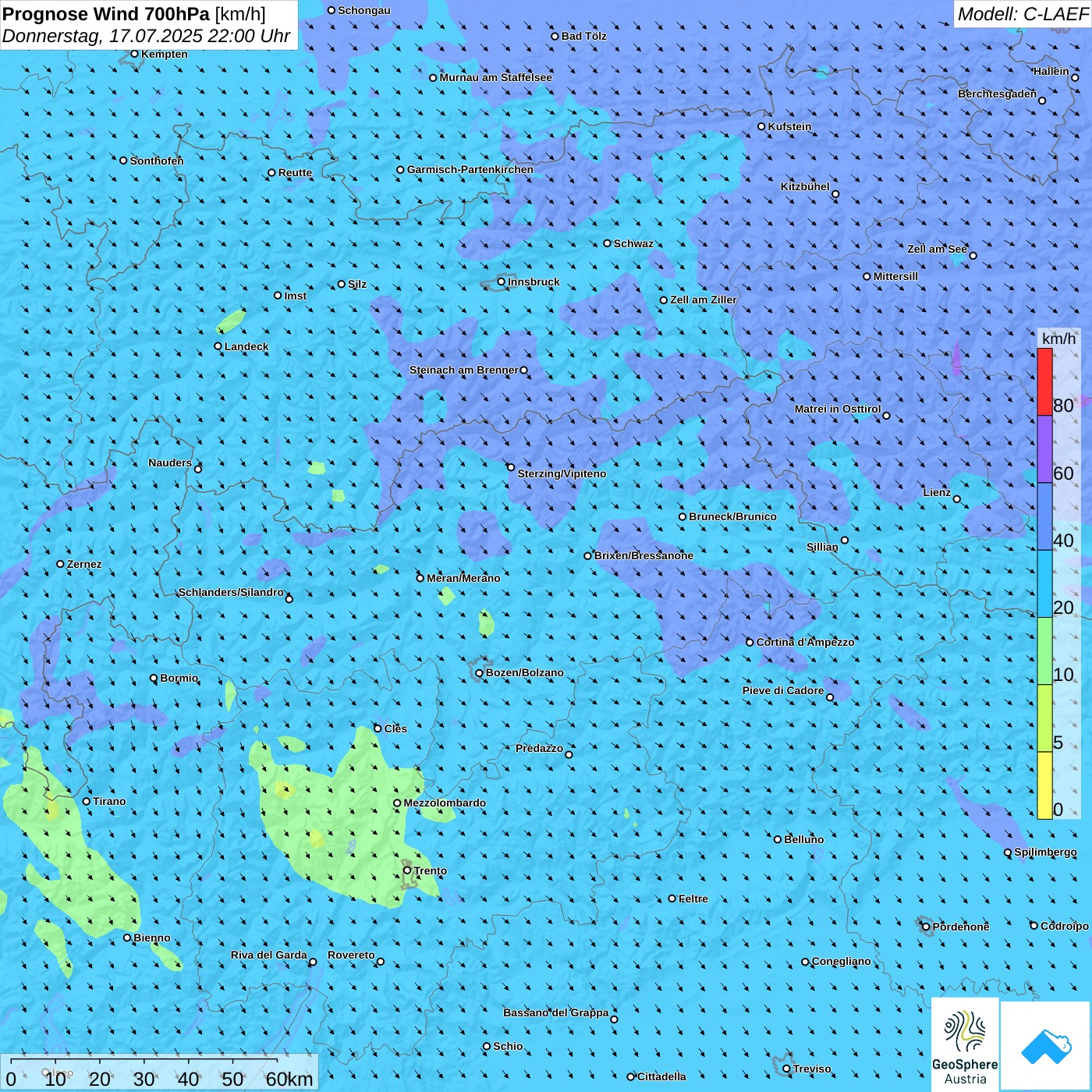Click the Nauders label
This screenshot has height=1092, width=1092.
(170, 463)
